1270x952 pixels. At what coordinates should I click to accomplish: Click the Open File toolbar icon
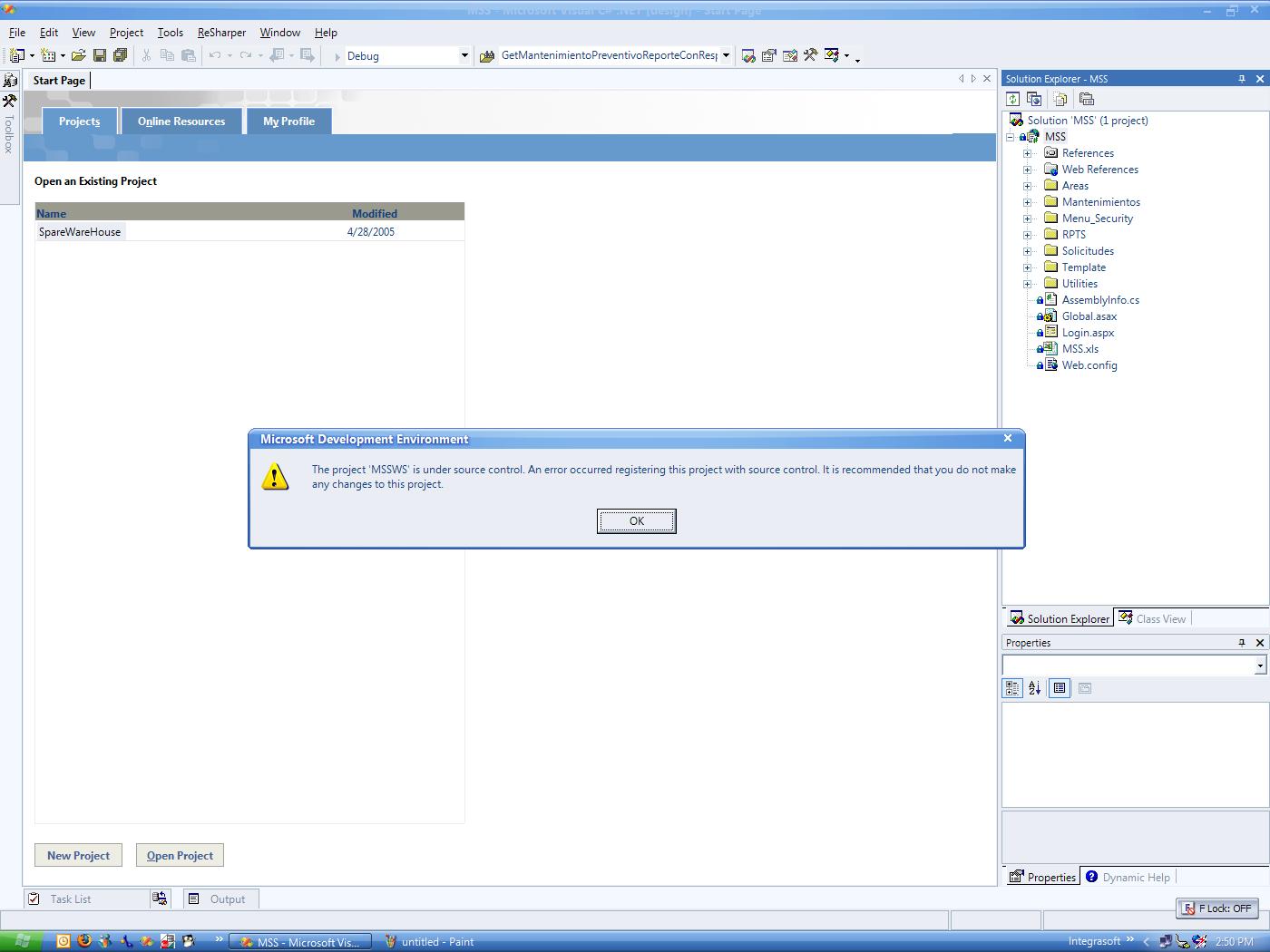[79, 55]
